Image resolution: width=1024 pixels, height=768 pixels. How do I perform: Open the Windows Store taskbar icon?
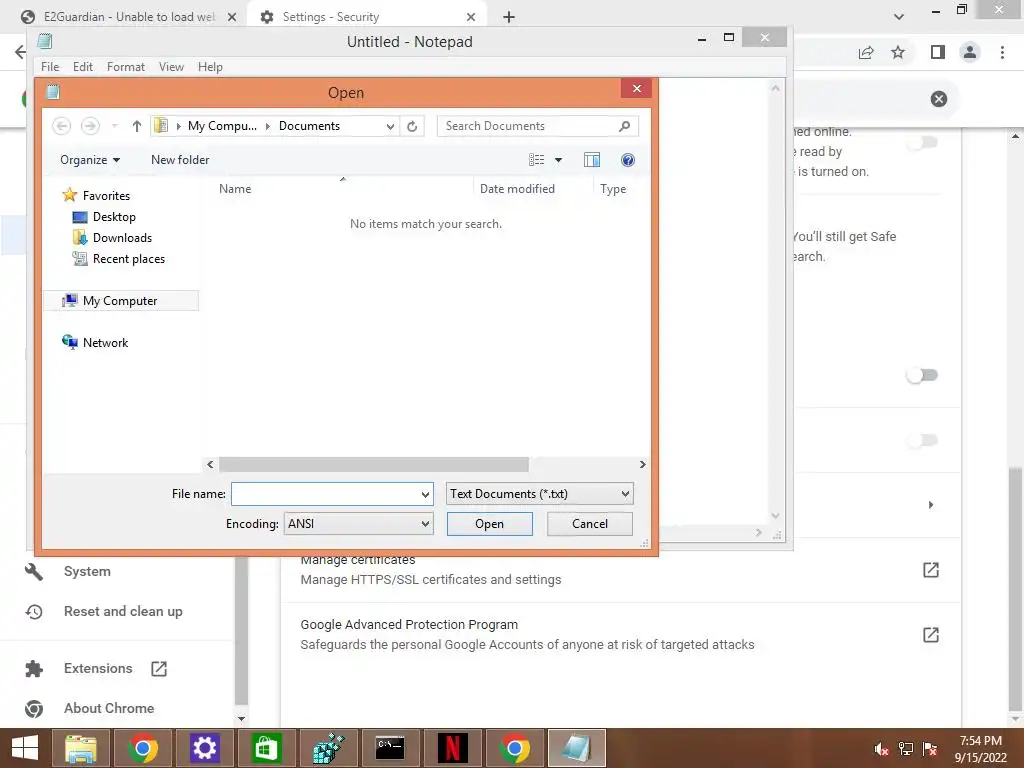266,748
